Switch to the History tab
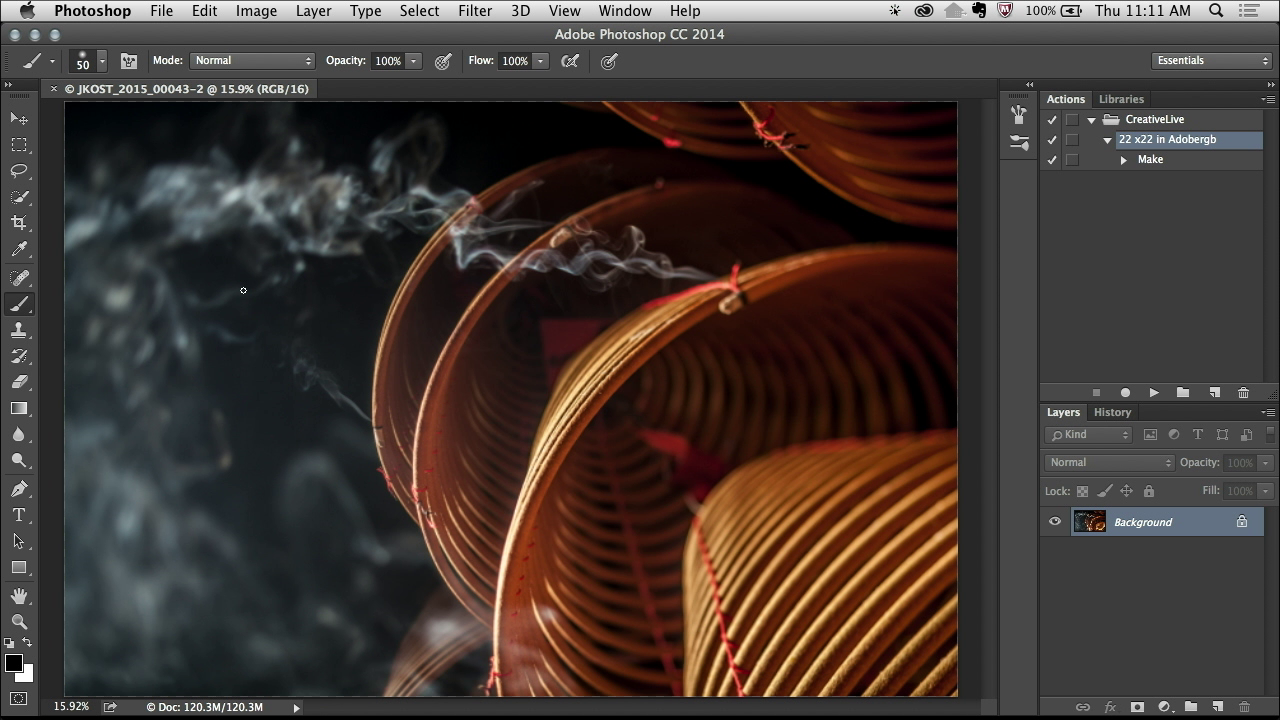The image size is (1280, 720). click(1112, 412)
